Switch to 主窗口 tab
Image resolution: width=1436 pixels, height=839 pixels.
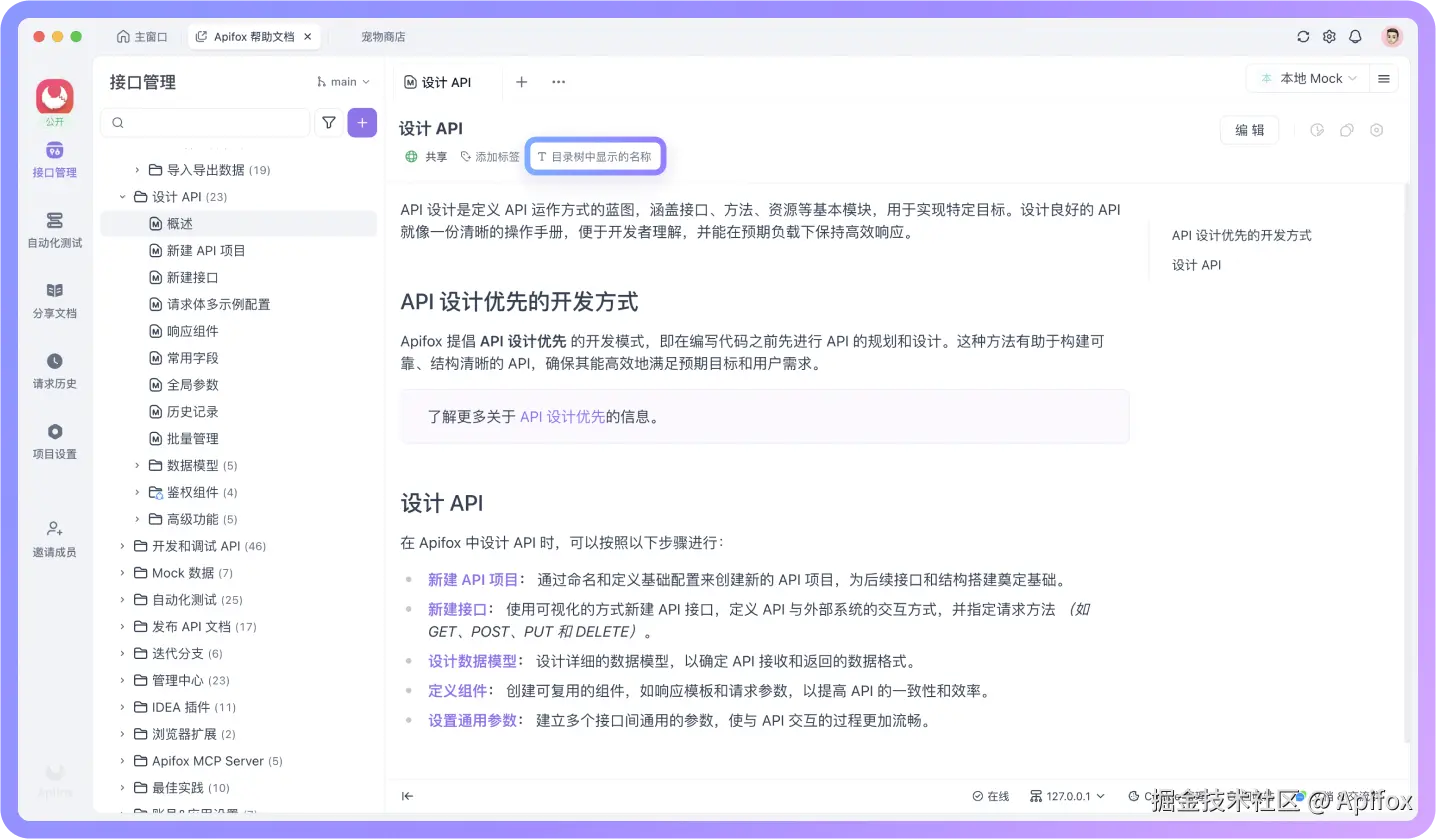pyautogui.click(x=142, y=36)
